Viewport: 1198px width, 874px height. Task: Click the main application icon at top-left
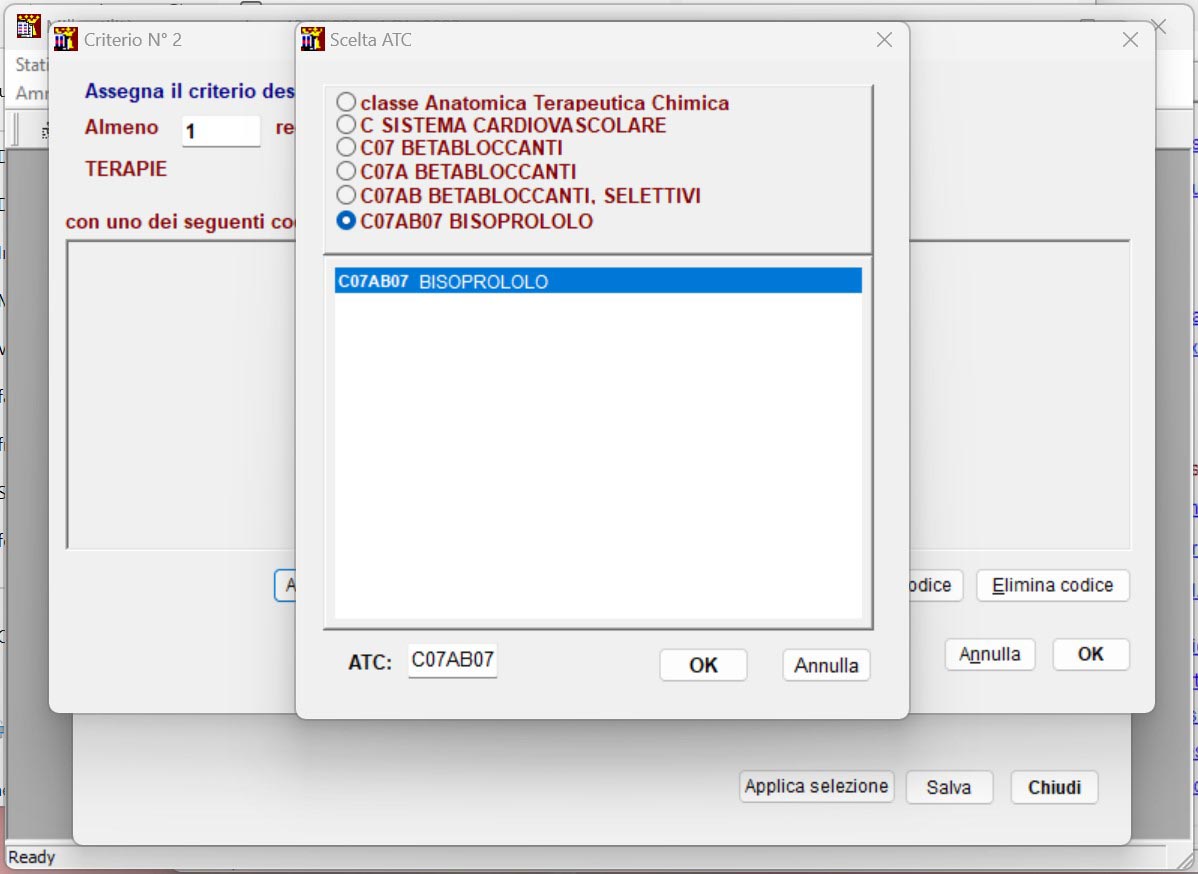coord(29,26)
